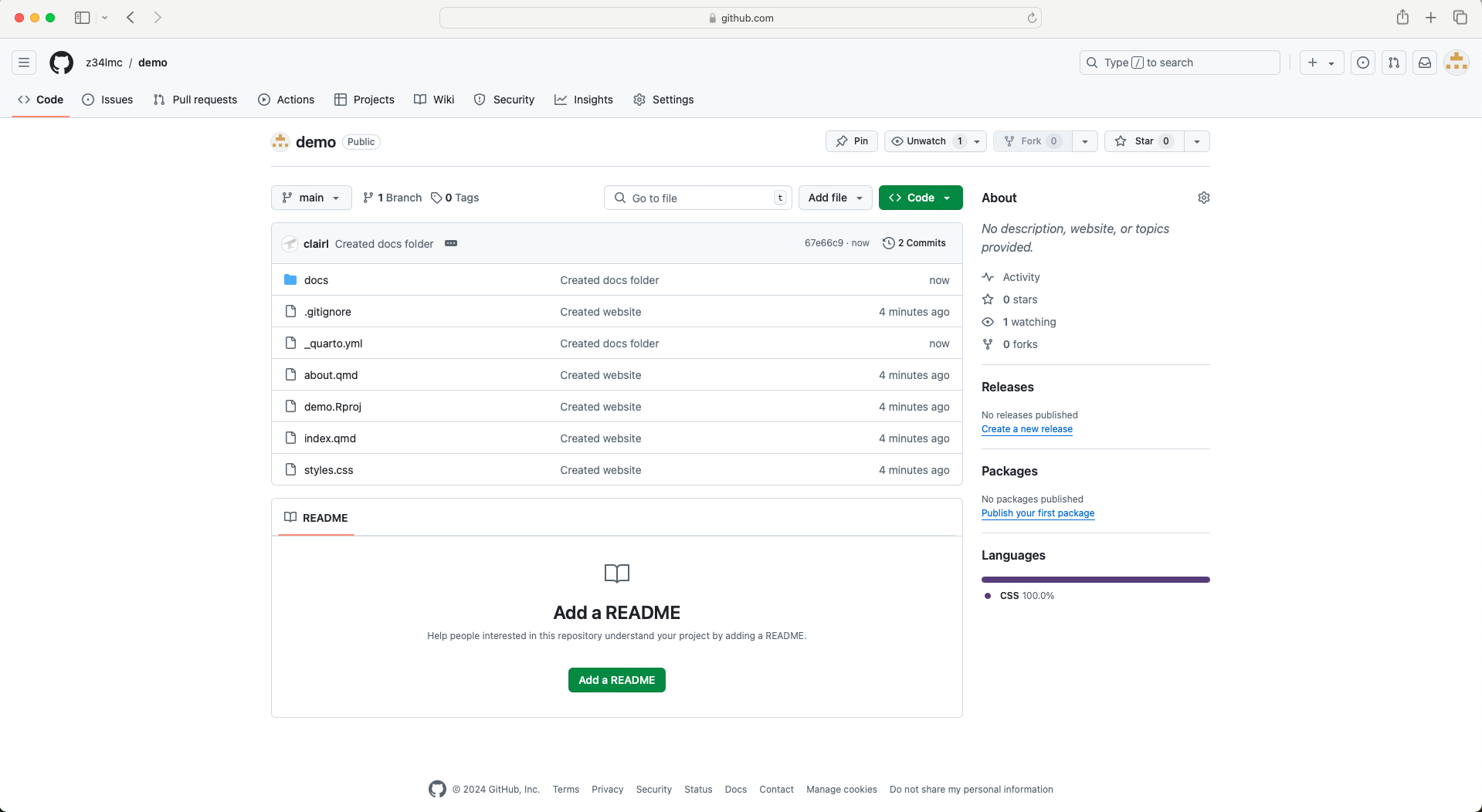The width and height of the screenshot is (1482, 812).
Task: Click the GitHub Octocat logo
Action: (61, 63)
